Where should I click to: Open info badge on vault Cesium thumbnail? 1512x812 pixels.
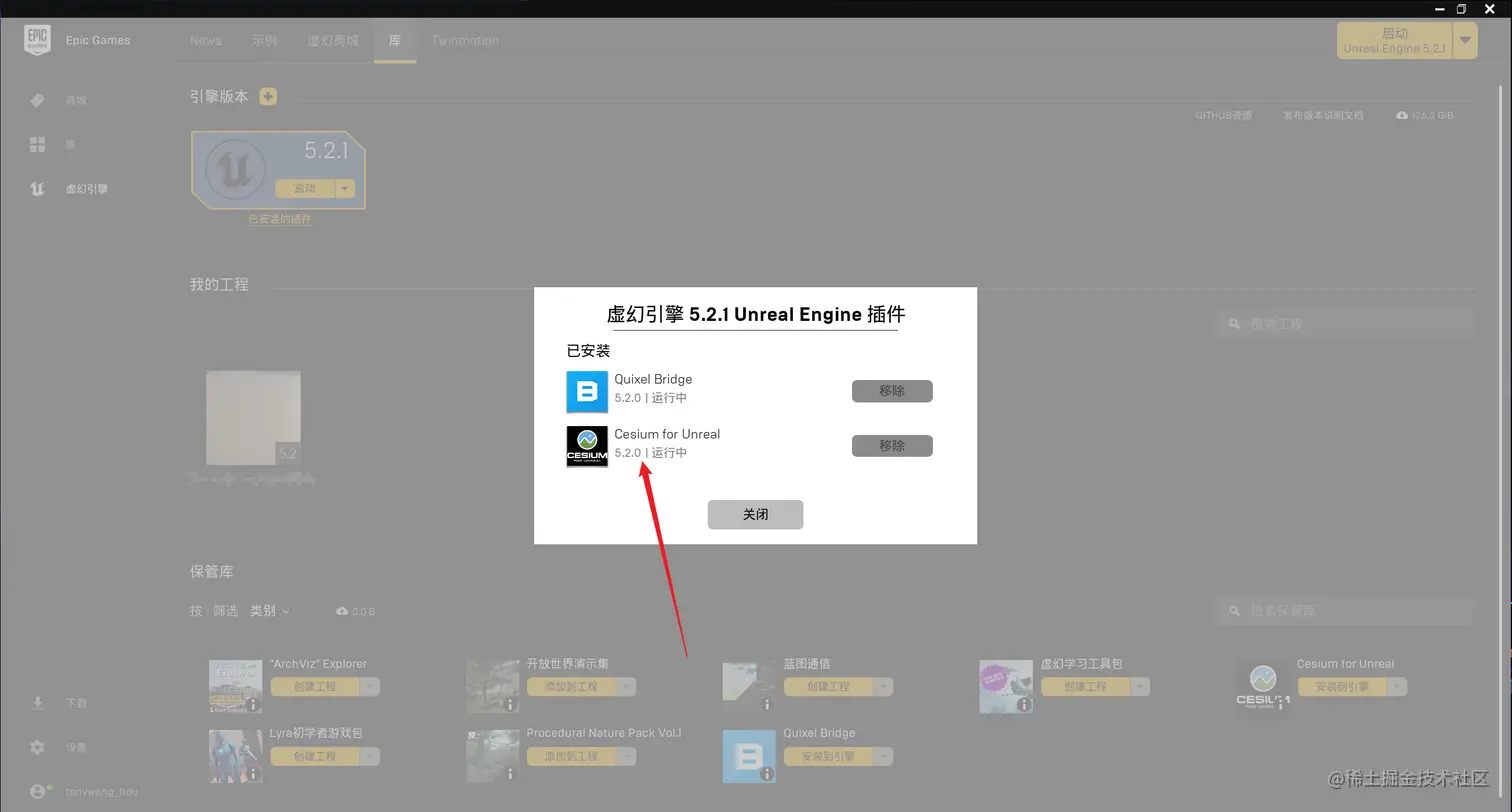(x=1282, y=705)
